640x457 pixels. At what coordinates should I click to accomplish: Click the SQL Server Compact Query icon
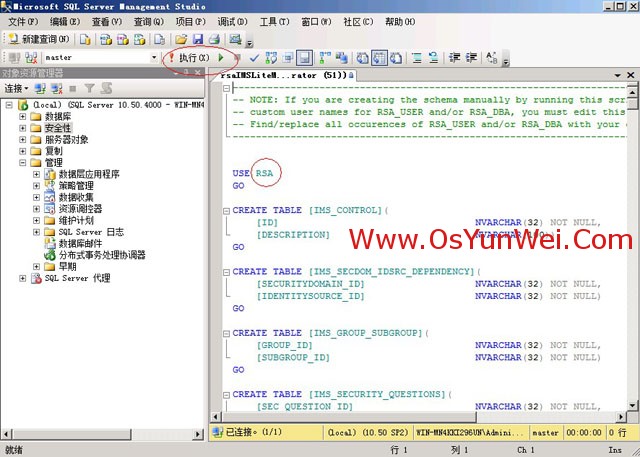pyautogui.click(x=160, y=39)
